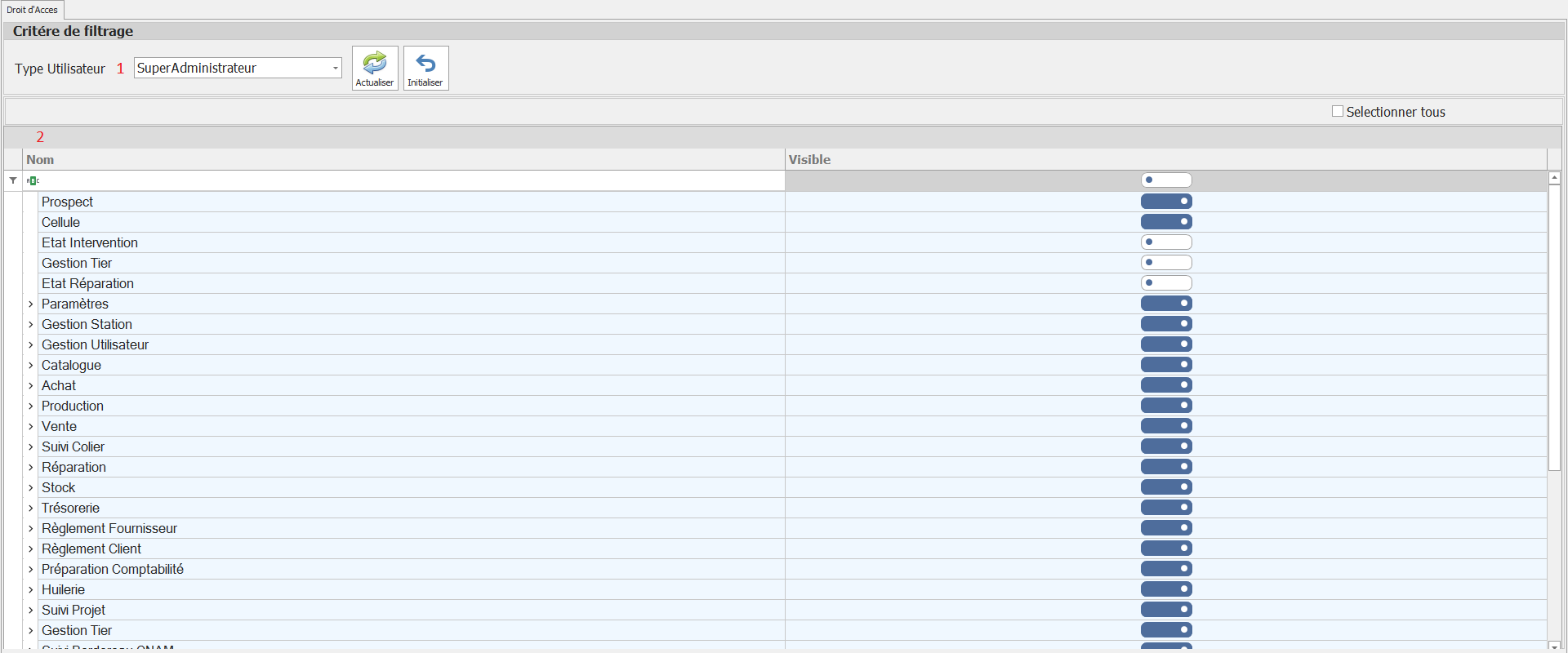Click the vertical scrollbar down arrow

click(x=1554, y=646)
